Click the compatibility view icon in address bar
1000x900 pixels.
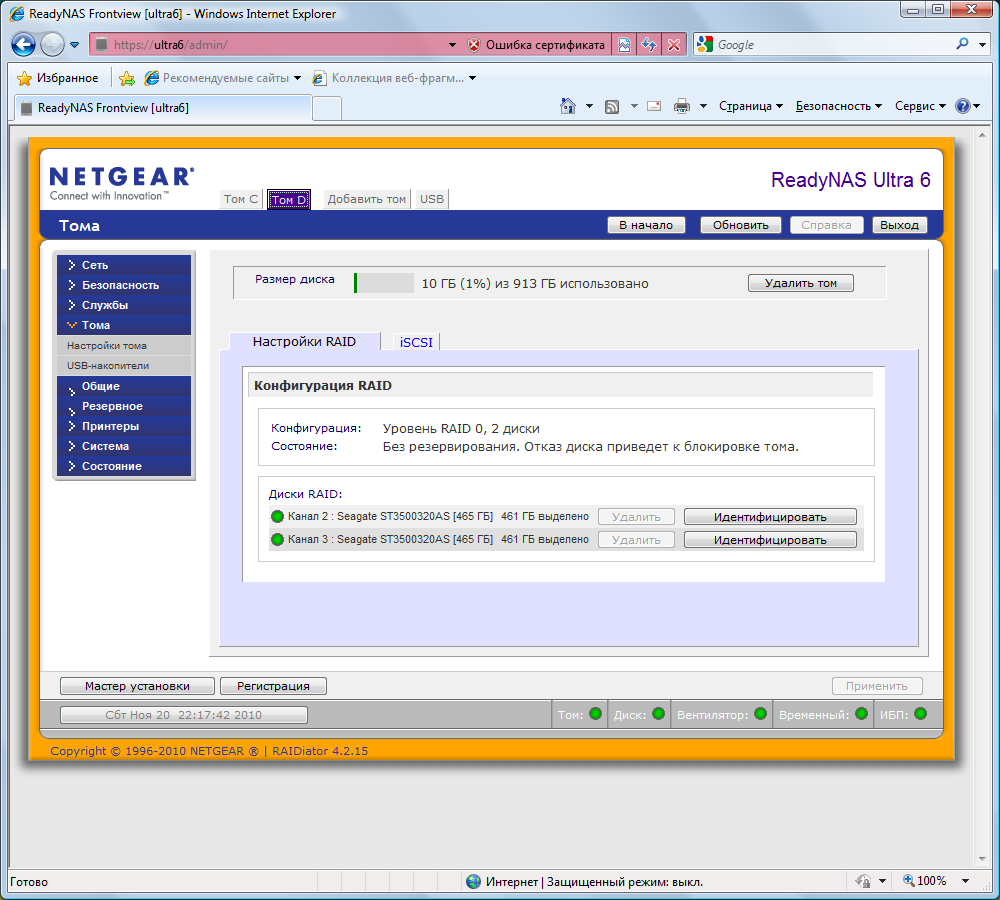pyautogui.click(x=624, y=45)
